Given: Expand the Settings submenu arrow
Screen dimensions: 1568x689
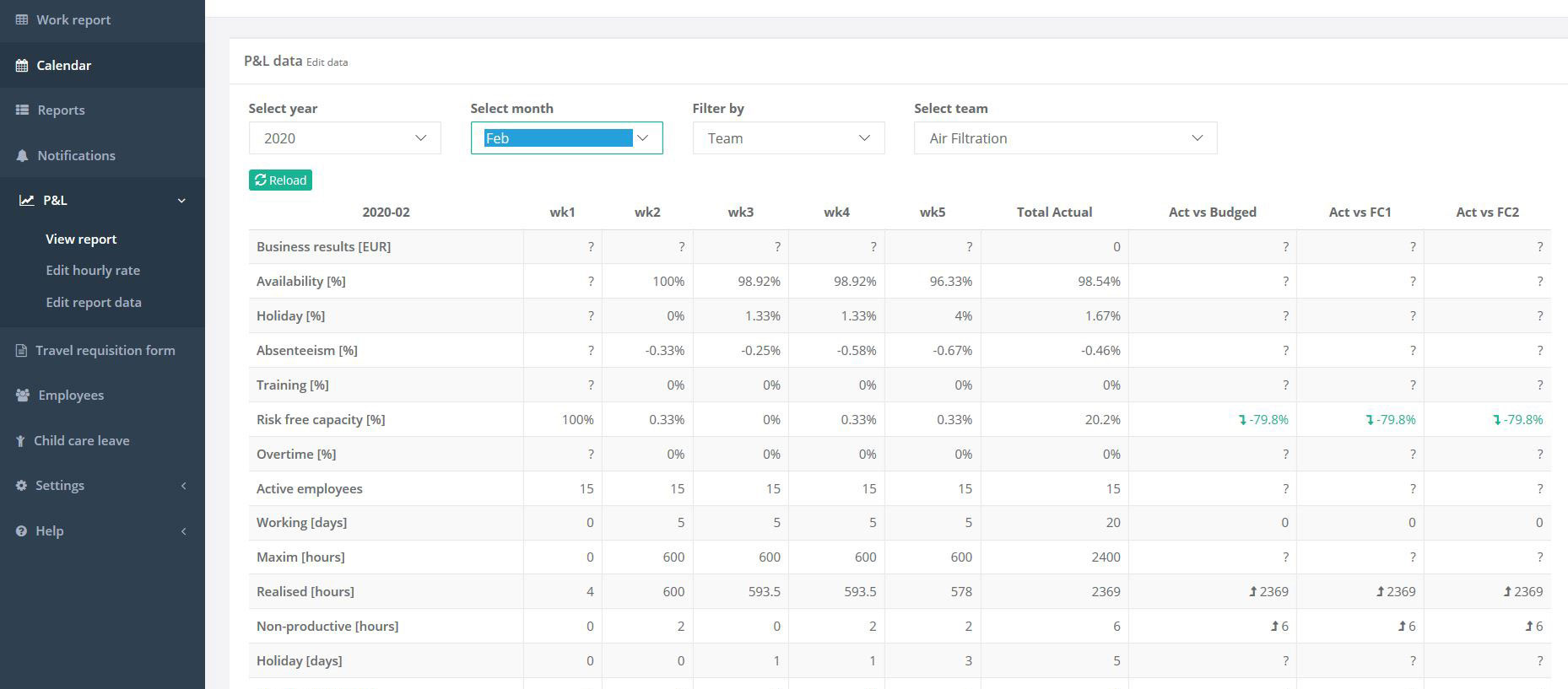Looking at the screenshot, I should click(183, 486).
